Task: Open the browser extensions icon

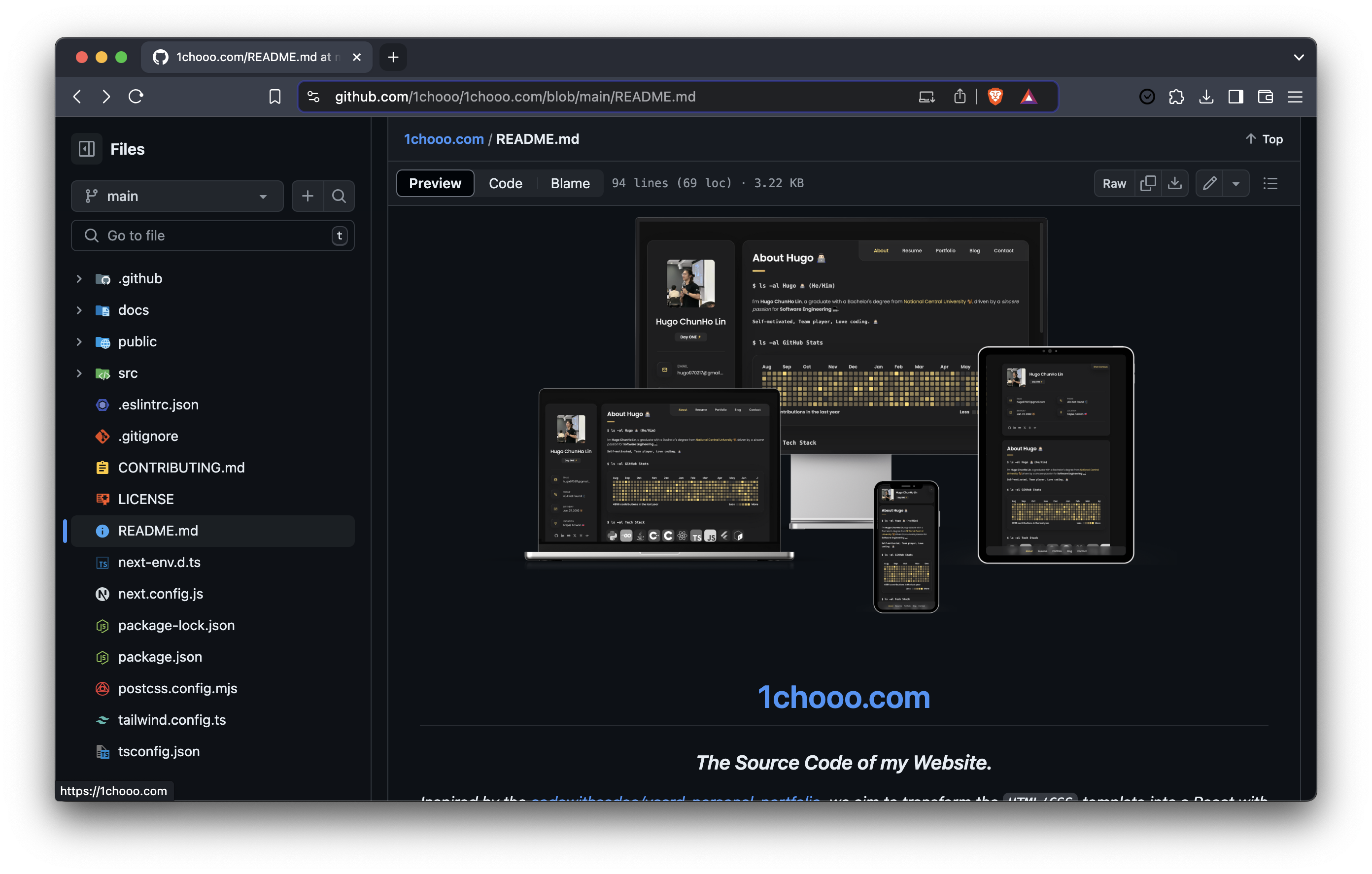Action: pyautogui.click(x=1176, y=96)
